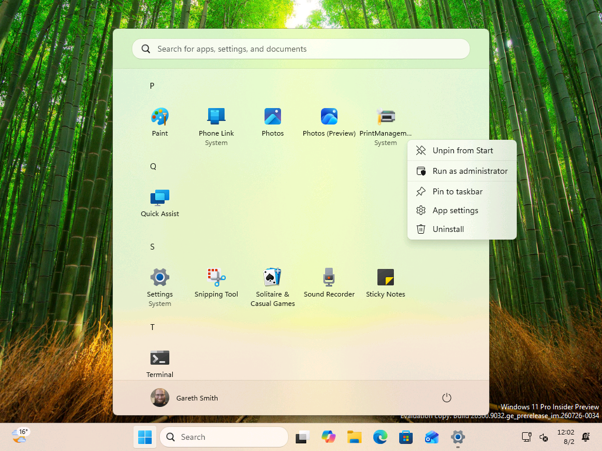602x451 pixels.
Task: Open File Explorer from the taskbar
Action: [x=354, y=437]
